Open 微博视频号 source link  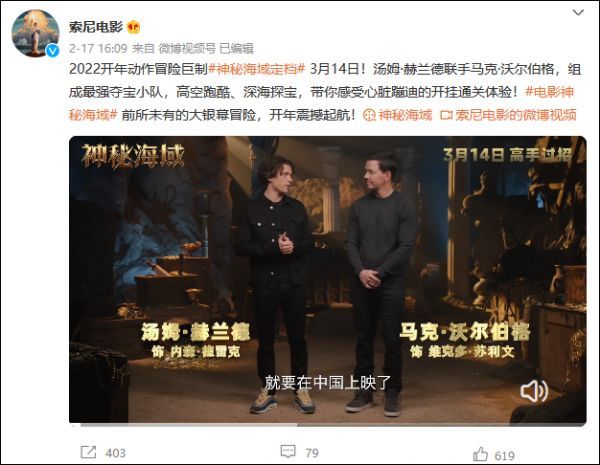coord(187,48)
